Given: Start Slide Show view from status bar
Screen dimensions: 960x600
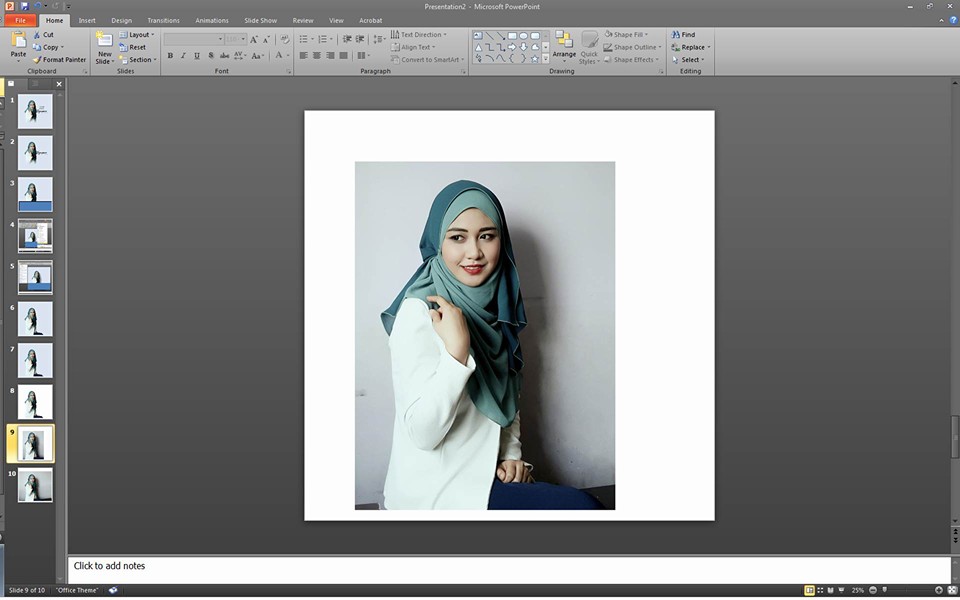Looking at the screenshot, I should click(843, 590).
